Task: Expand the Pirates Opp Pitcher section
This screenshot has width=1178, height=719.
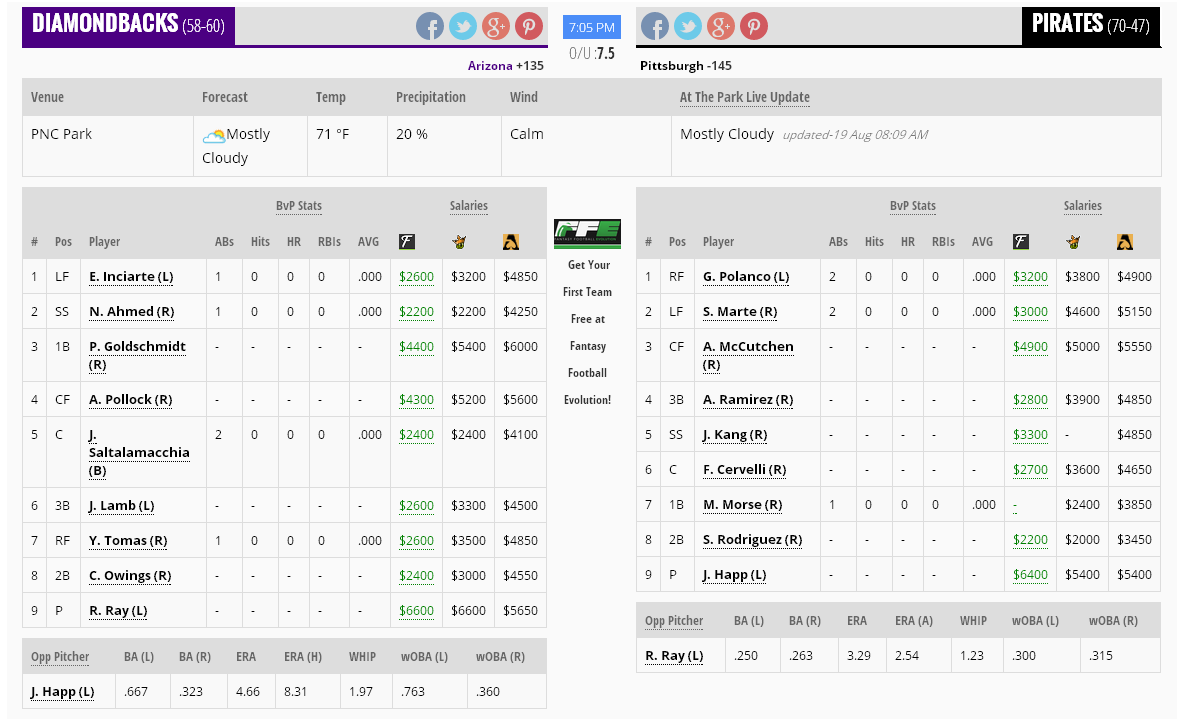Action: (x=674, y=620)
